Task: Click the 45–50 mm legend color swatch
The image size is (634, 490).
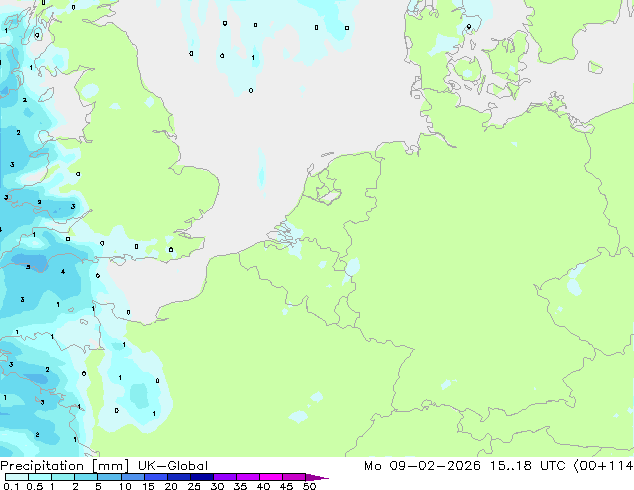Action: [x=294, y=477]
